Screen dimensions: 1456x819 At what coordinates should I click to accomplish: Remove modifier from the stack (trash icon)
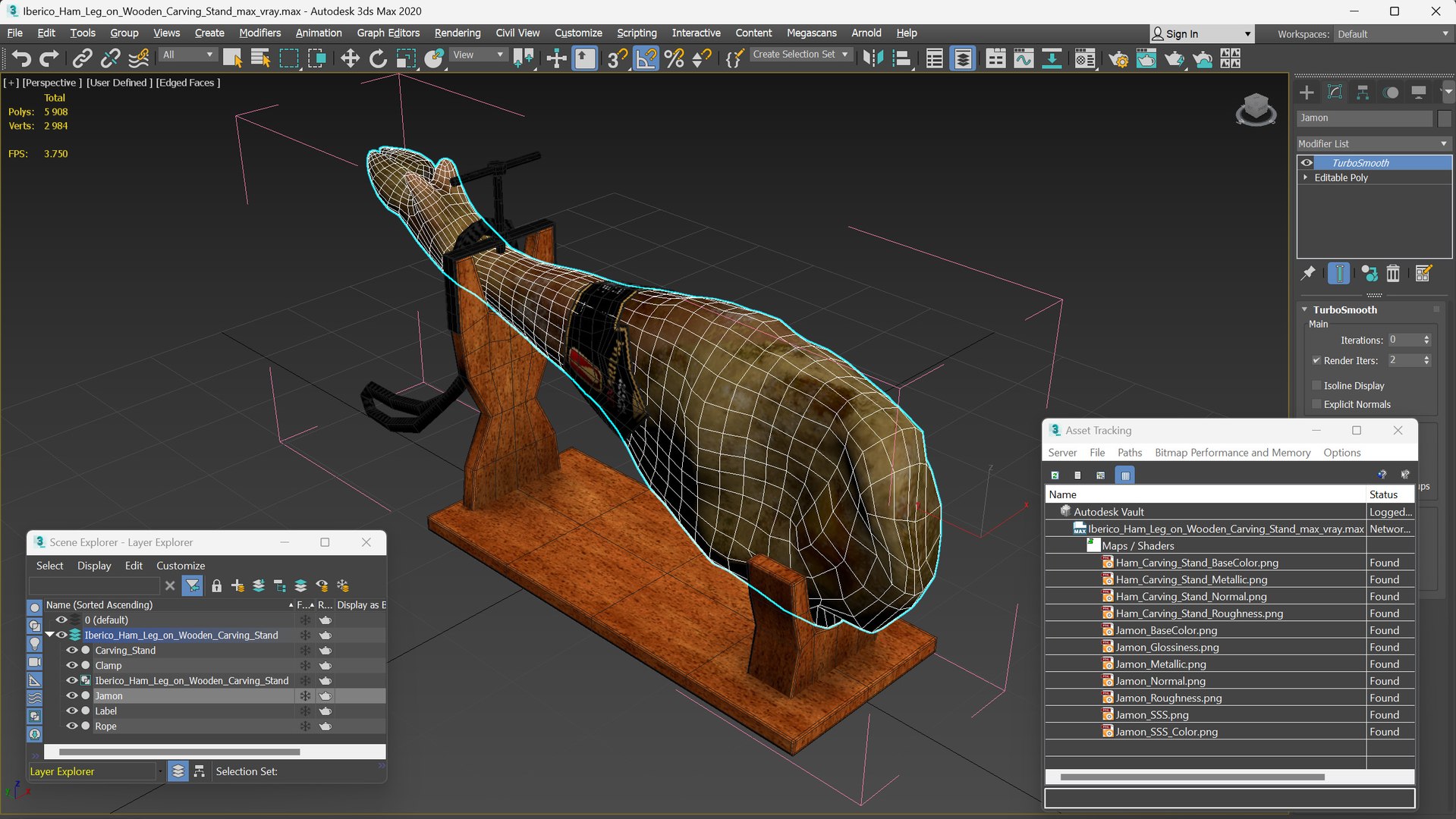pyautogui.click(x=1393, y=273)
